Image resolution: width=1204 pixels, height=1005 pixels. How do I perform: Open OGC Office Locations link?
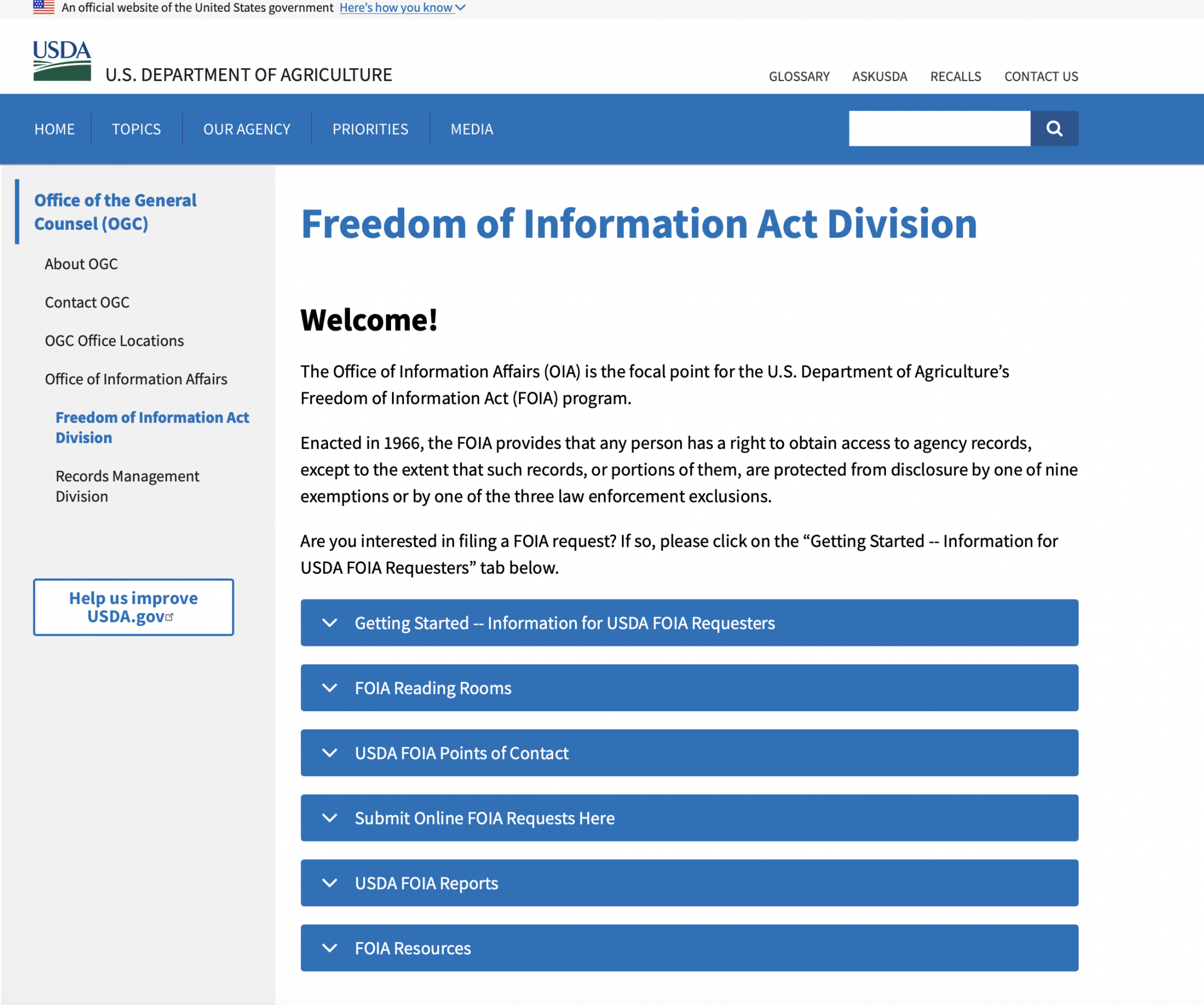tap(114, 340)
